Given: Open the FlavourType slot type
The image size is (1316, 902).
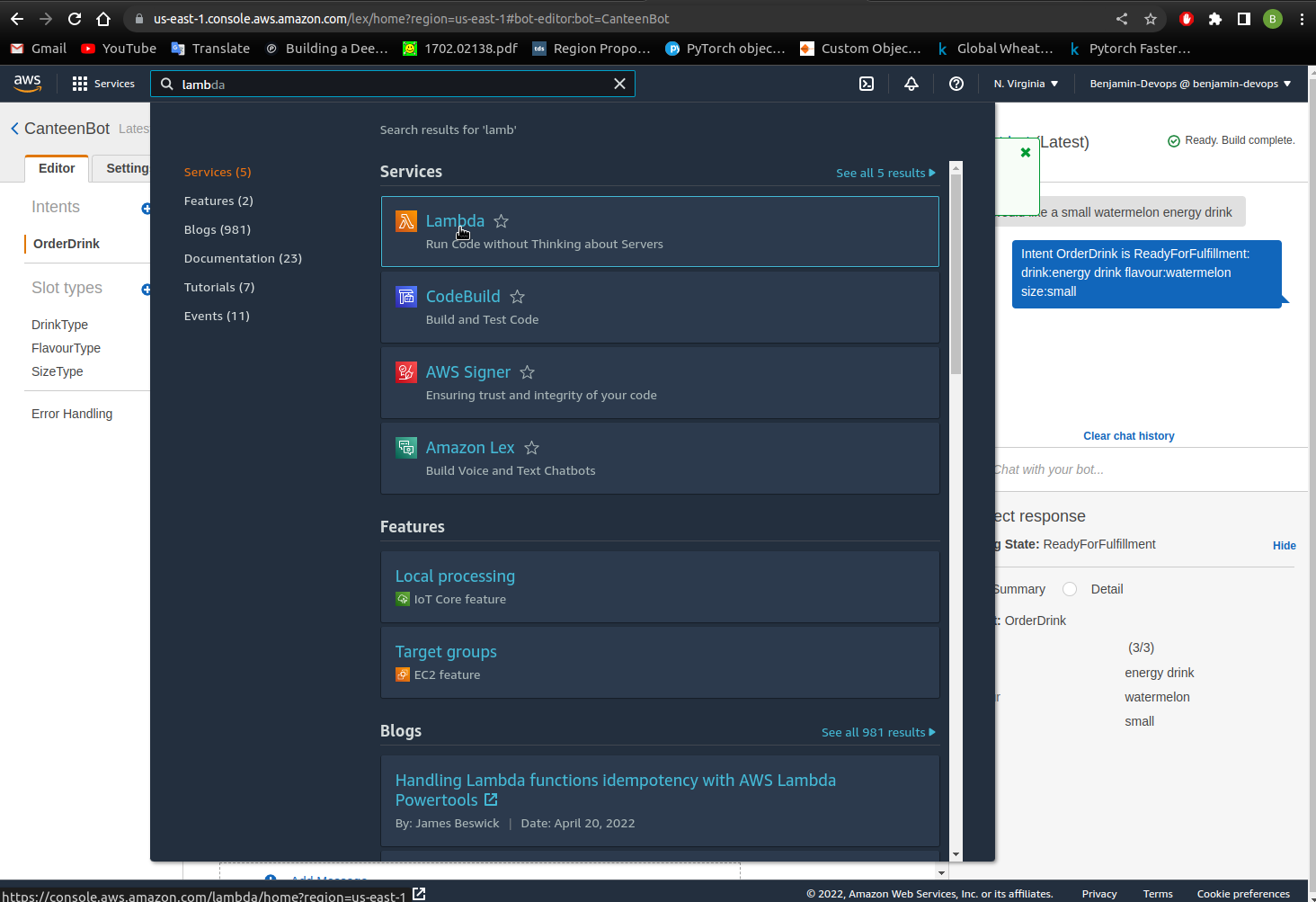Looking at the screenshot, I should (66, 348).
